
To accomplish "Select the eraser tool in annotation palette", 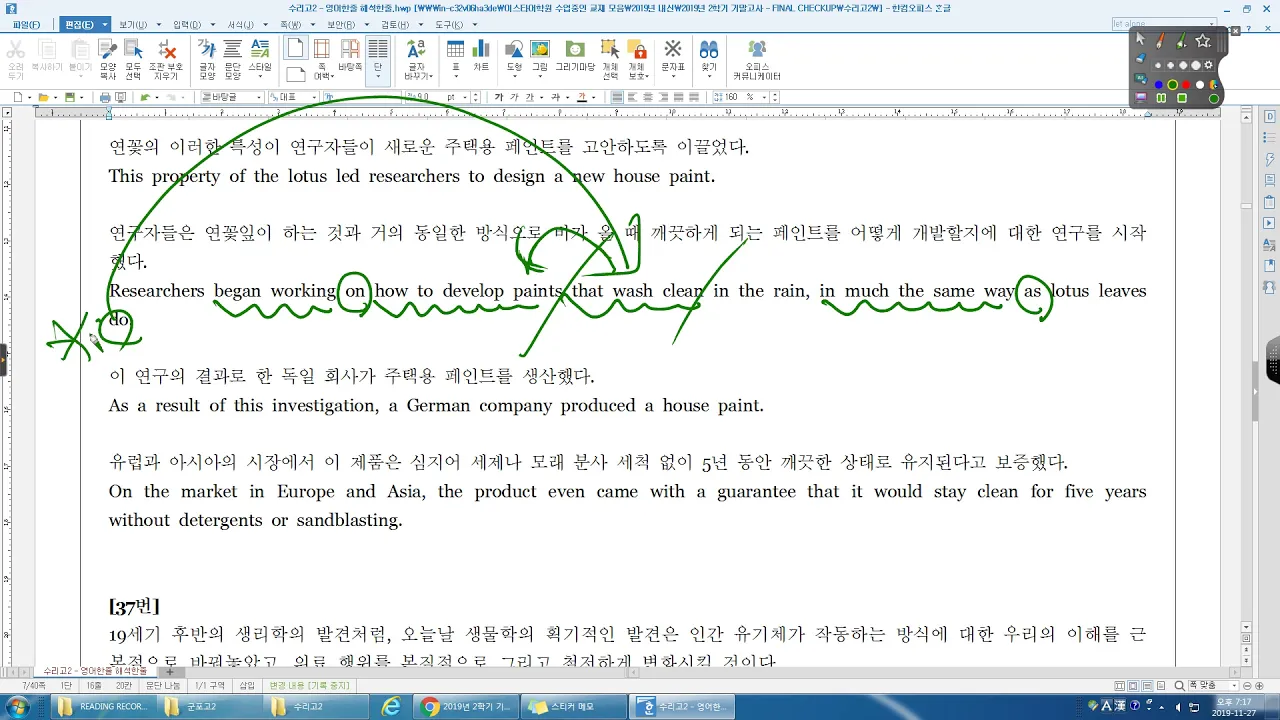I will point(1141,58).
